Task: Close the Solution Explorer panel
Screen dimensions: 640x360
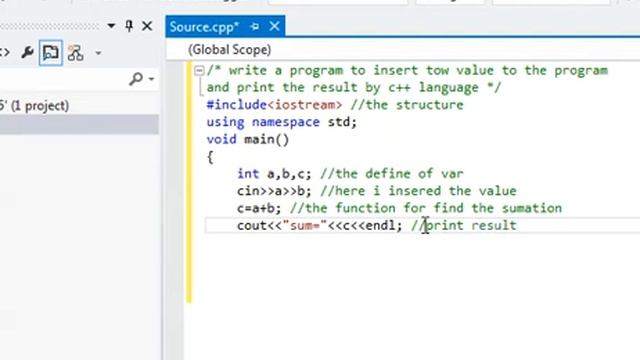Action: click(x=147, y=26)
